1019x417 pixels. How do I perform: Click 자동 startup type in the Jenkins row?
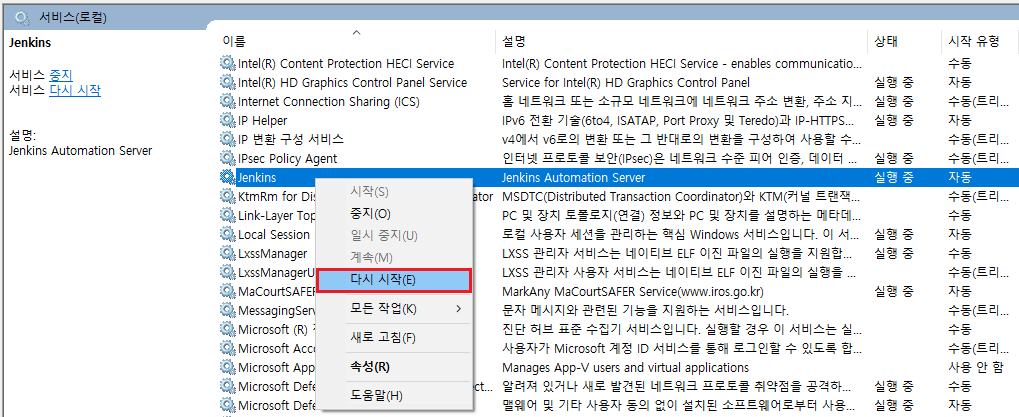pos(960,177)
